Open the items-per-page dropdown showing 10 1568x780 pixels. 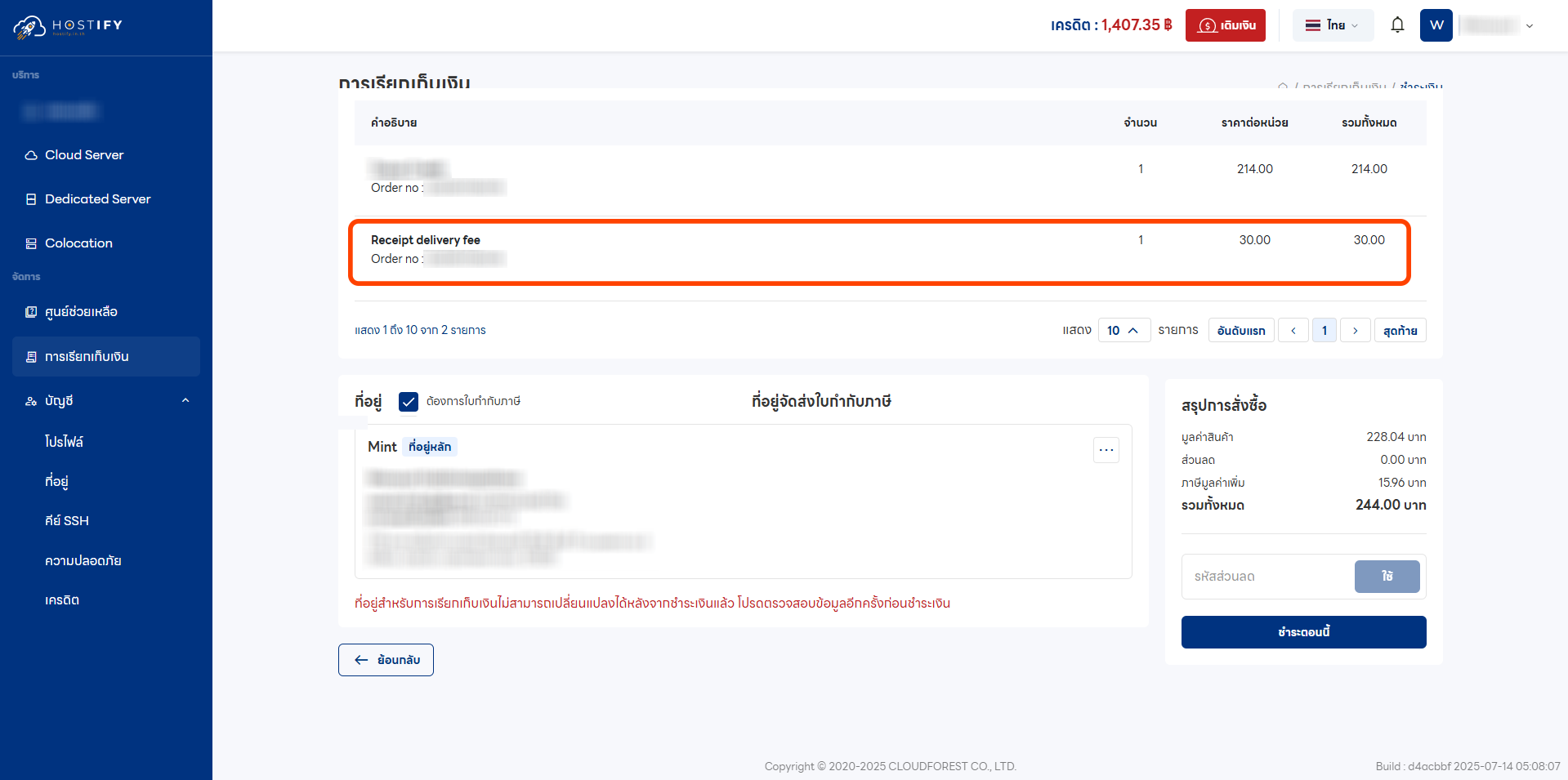pos(1124,330)
